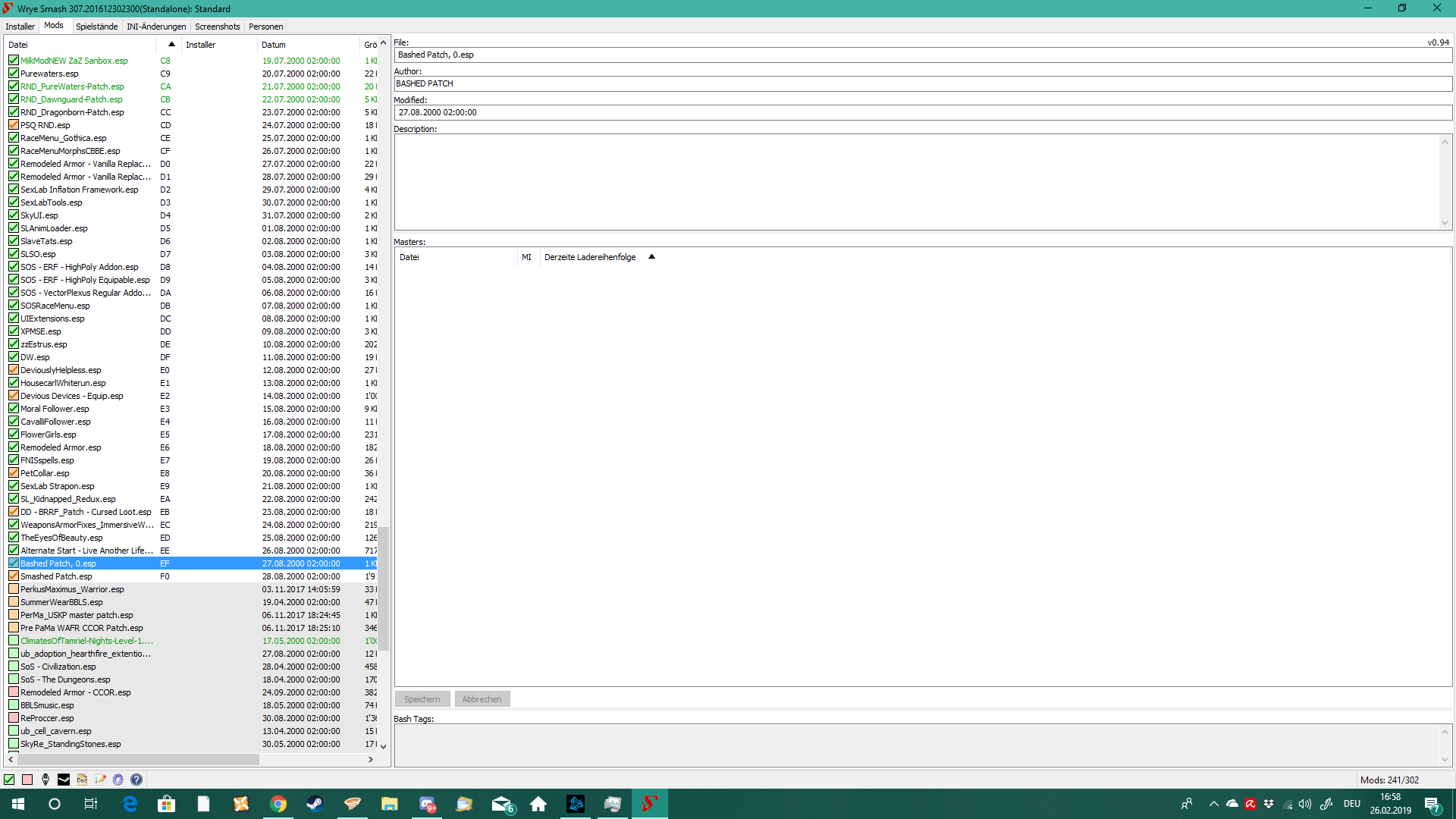Click into the Author field
Image resolution: width=1456 pixels, height=819 pixels.
point(923,83)
